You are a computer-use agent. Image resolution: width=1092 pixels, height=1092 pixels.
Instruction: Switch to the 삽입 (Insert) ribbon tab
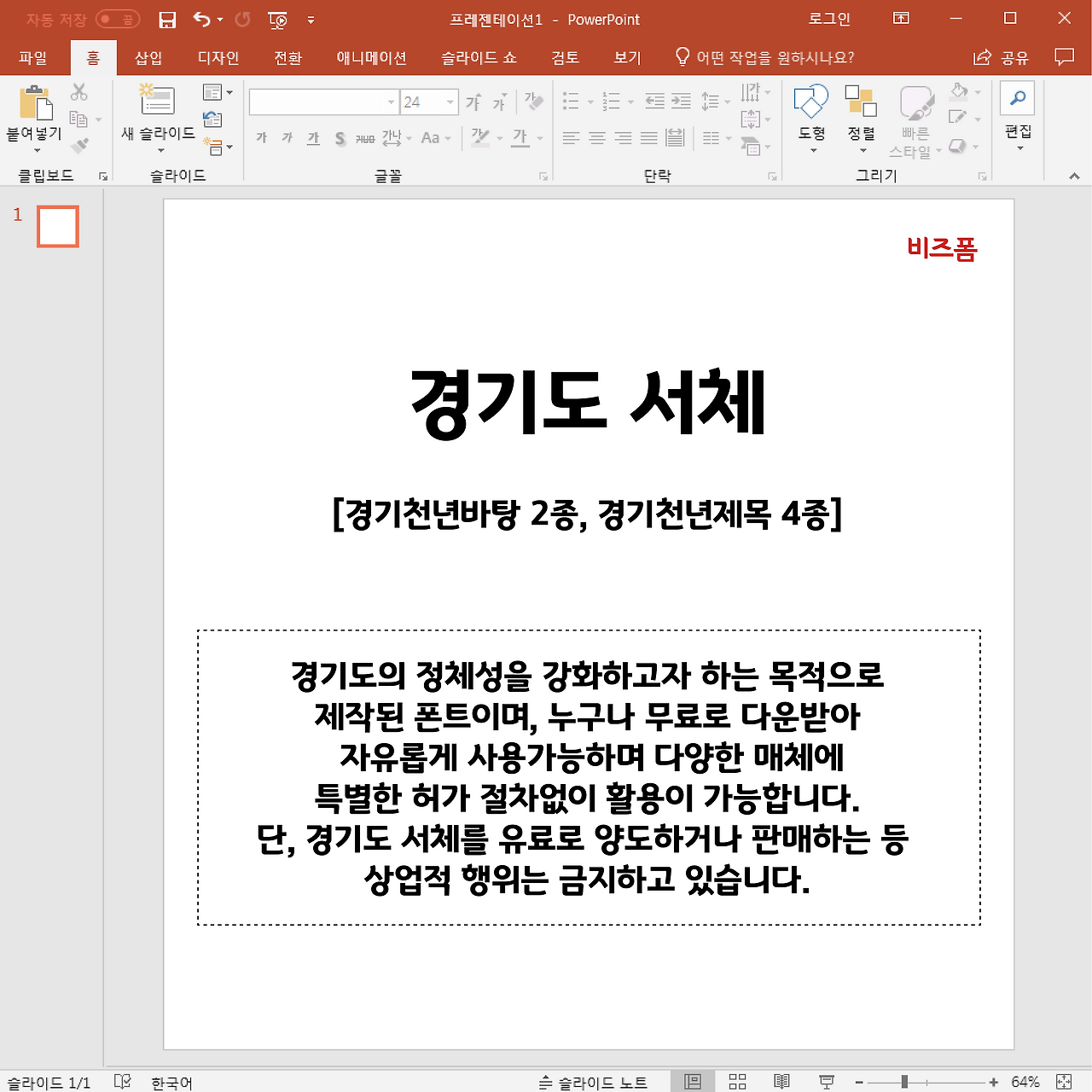tap(147, 57)
